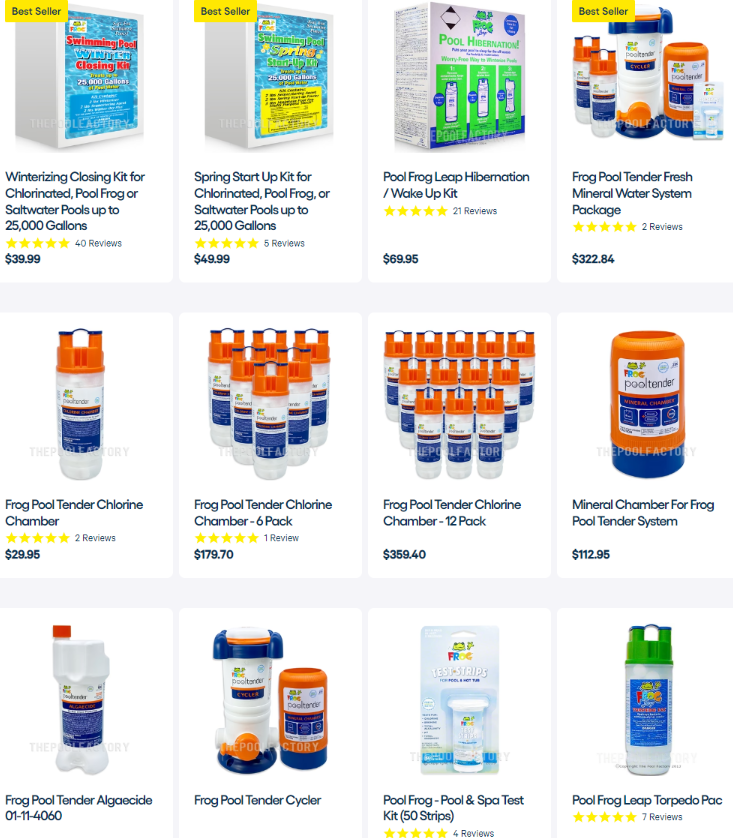Open Pool Frog Pool & Spa Test Kit link
The height and width of the screenshot is (838, 733).
453,808
